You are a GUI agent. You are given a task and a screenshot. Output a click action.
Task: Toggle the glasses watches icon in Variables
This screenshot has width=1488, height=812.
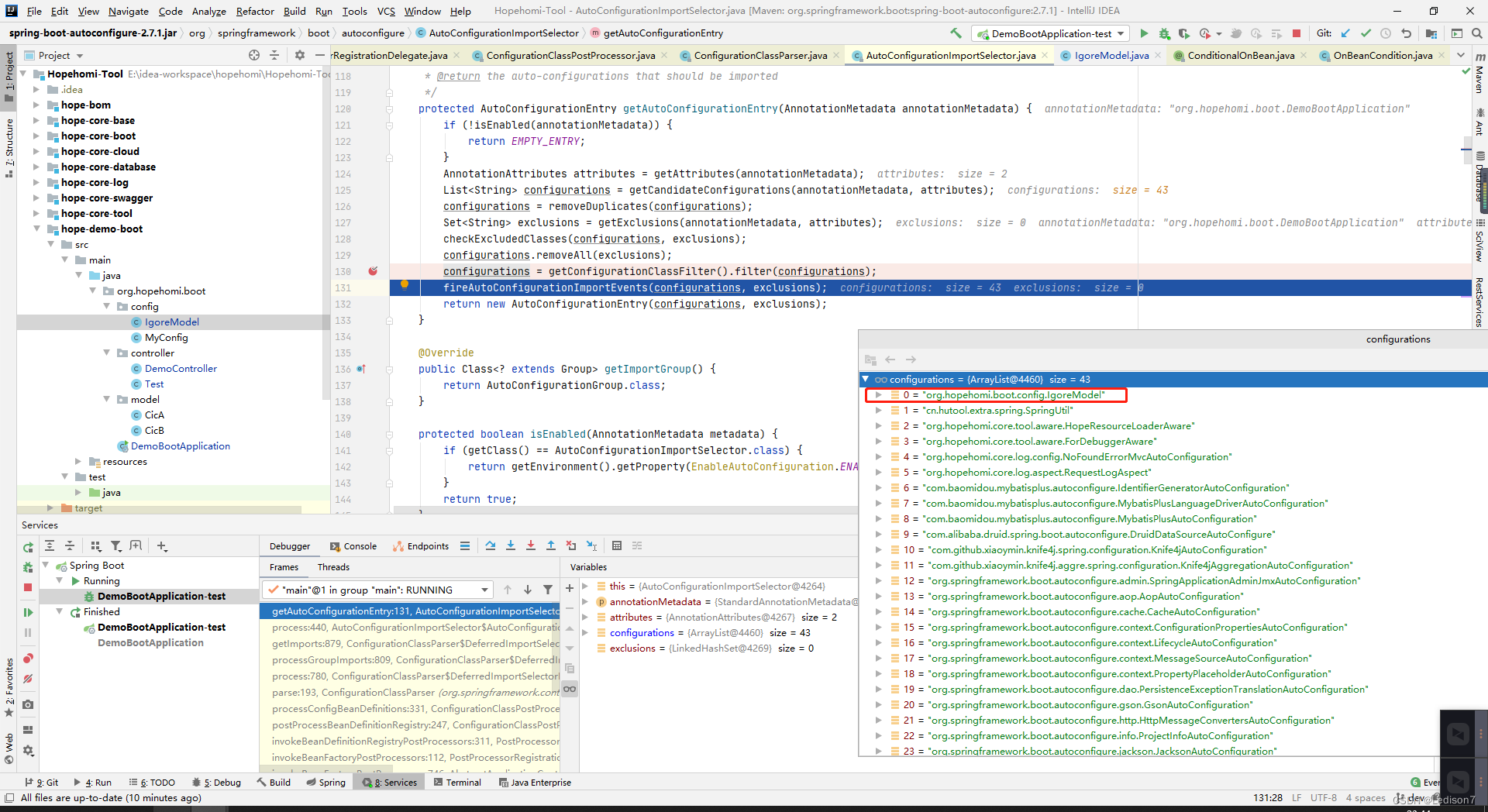tap(570, 689)
